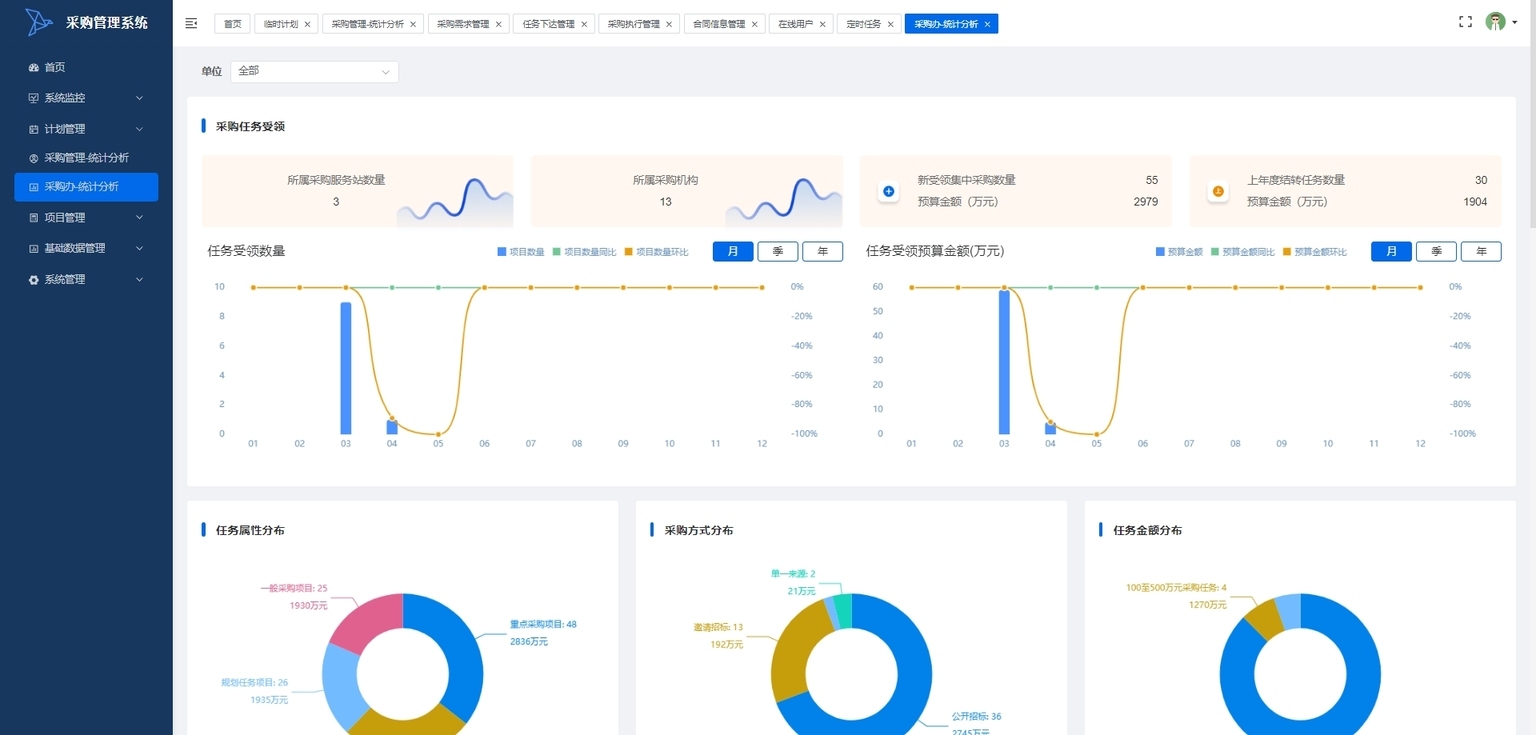
Task: Click the orange icon beside 上年度结转任务数量
Action: coord(1218,191)
